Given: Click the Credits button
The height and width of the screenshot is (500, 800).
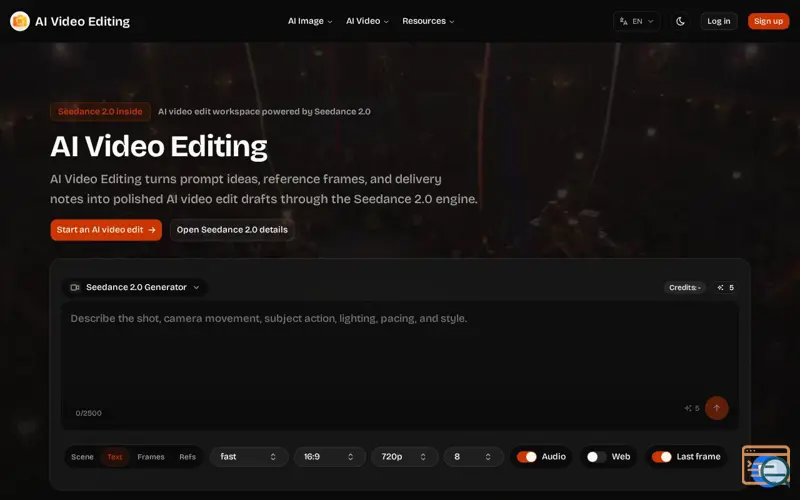Looking at the screenshot, I should [685, 288].
